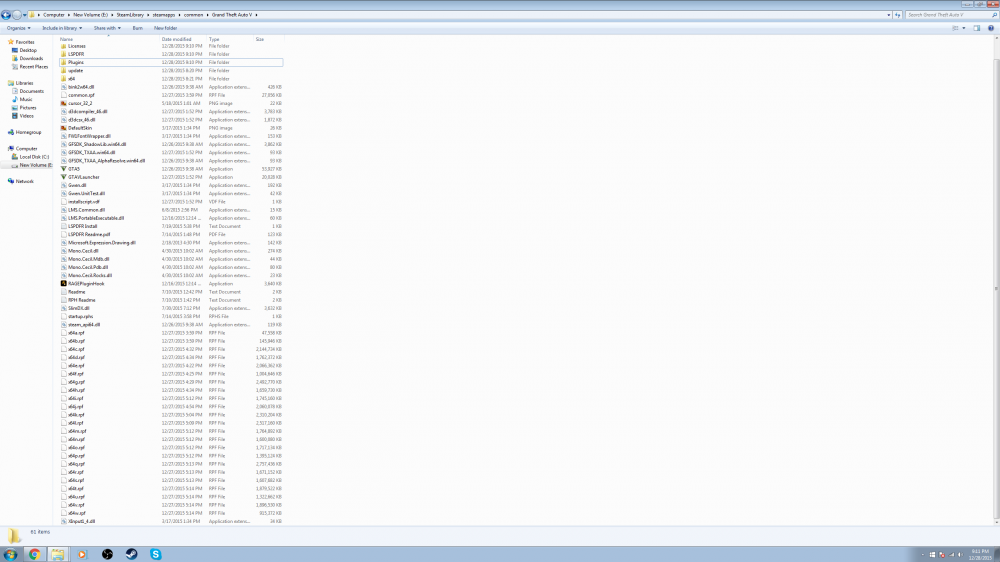Image resolution: width=1000 pixels, height=562 pixels.
Task: Select the Licenses folder icon
Action: [x=64, y=46]
